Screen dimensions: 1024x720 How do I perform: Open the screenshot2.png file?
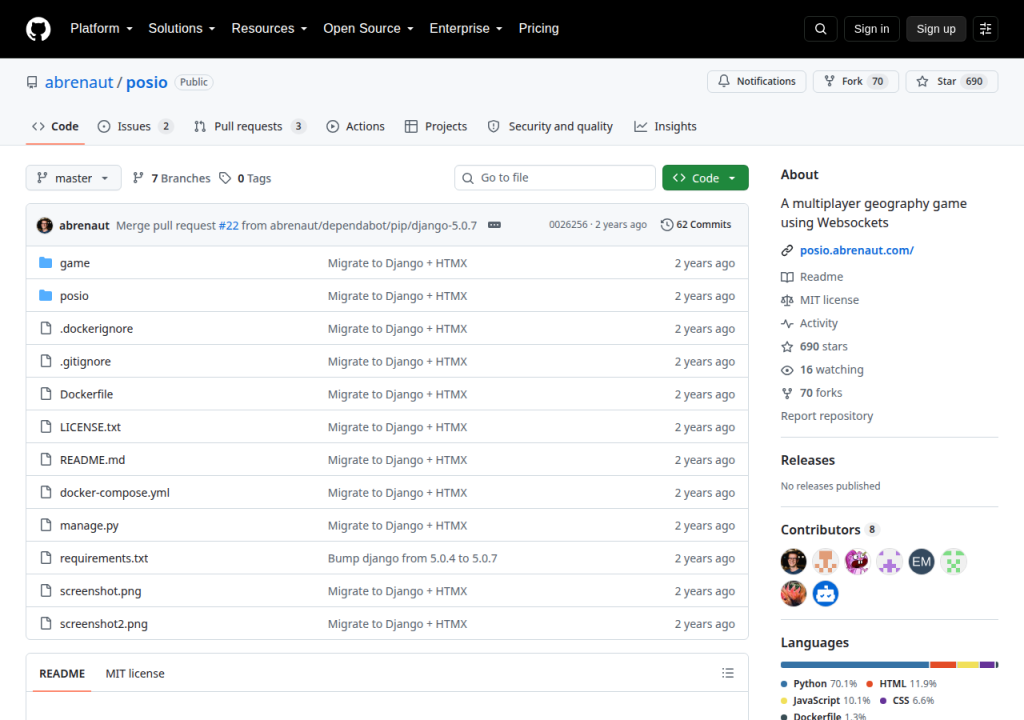click(x=104, y=624)
